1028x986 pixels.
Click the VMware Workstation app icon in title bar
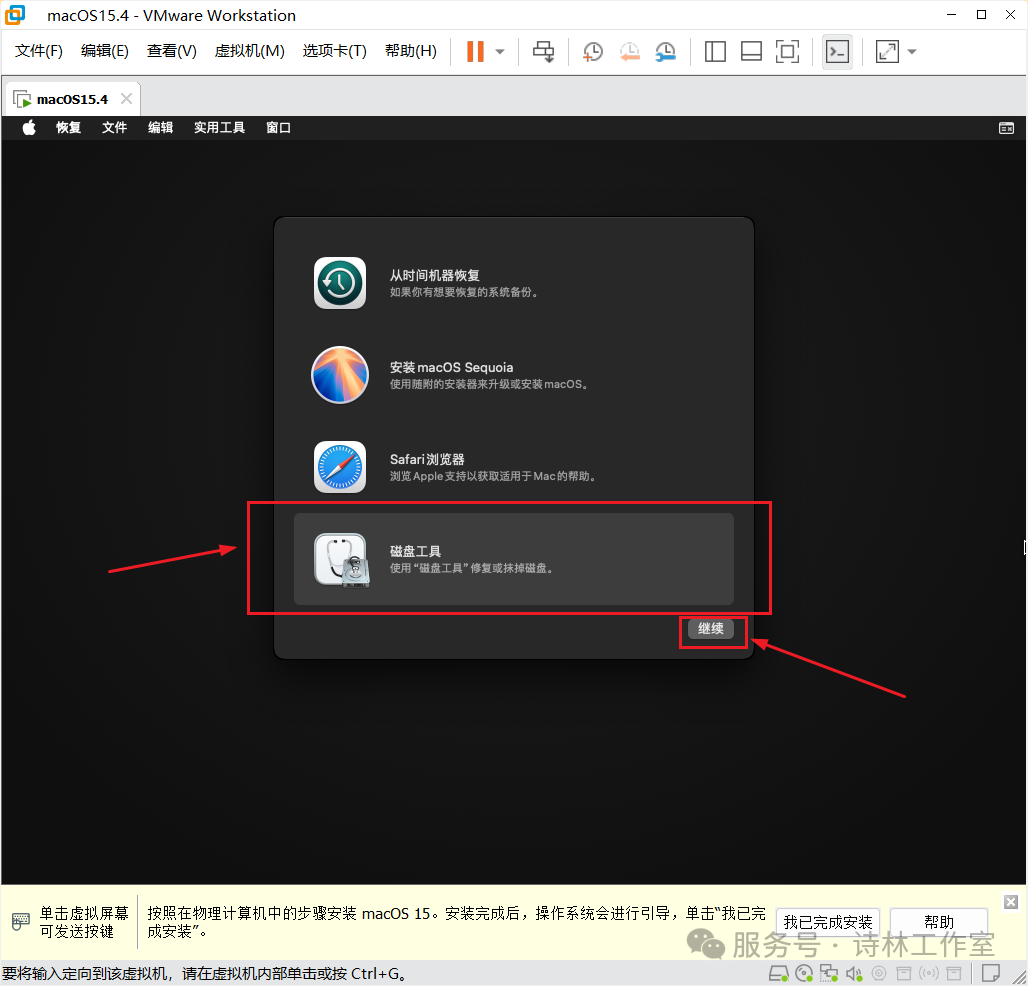pos(14,15)
